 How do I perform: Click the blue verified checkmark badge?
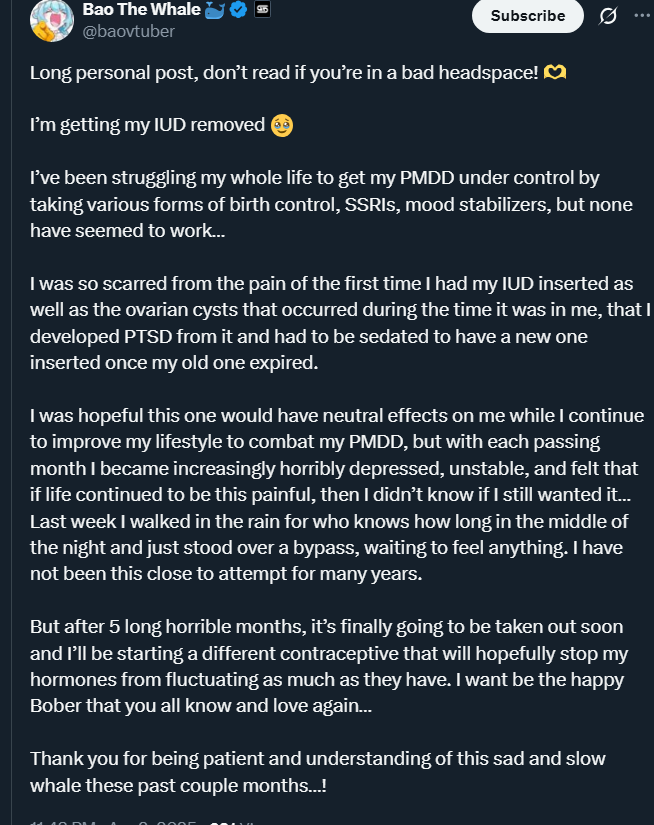click(x=238, y=9)
